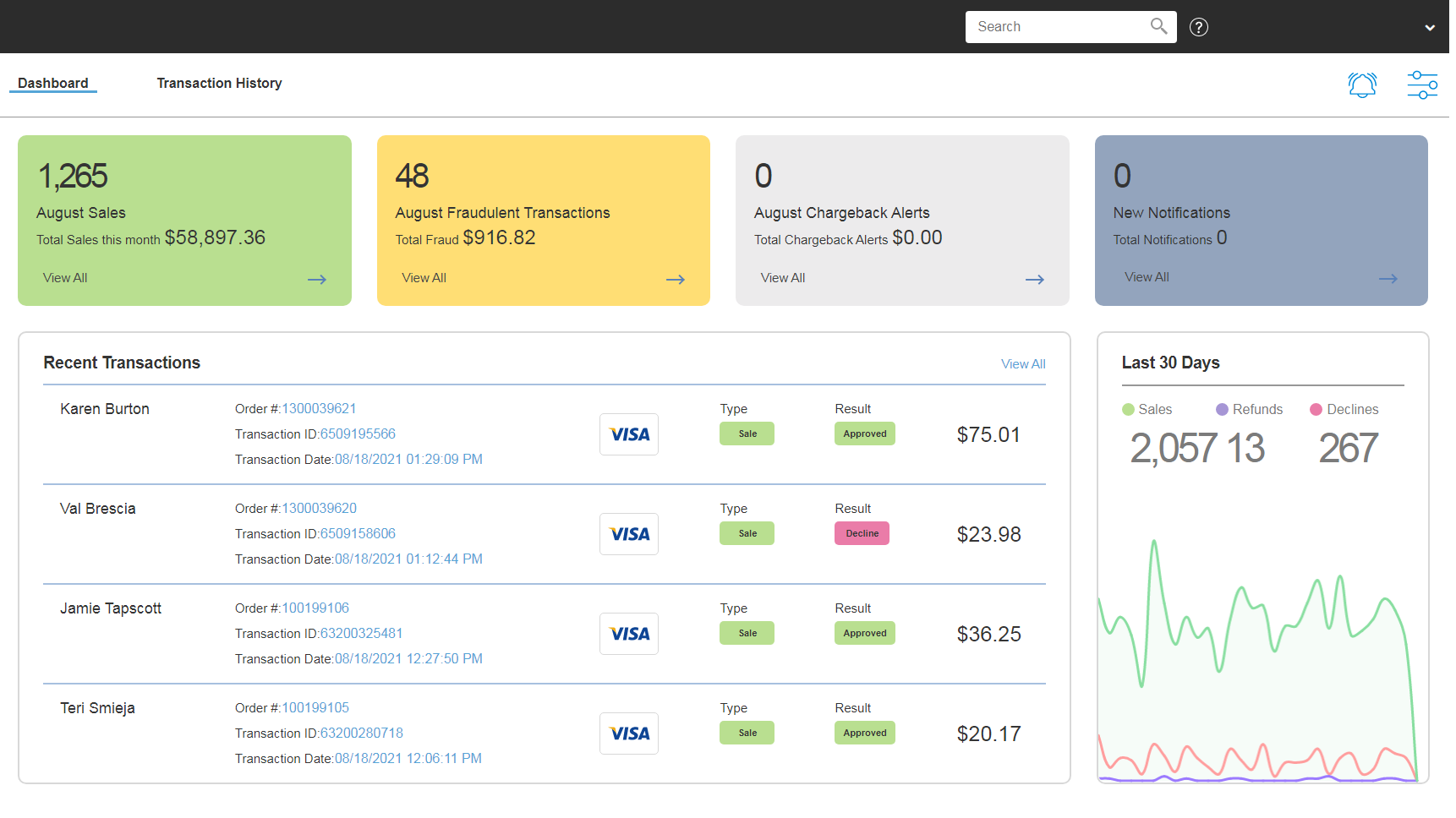Click date 08/18/2021 01:12:44 PM
This screenshot has width=1456, height=818.
[408, 559]
